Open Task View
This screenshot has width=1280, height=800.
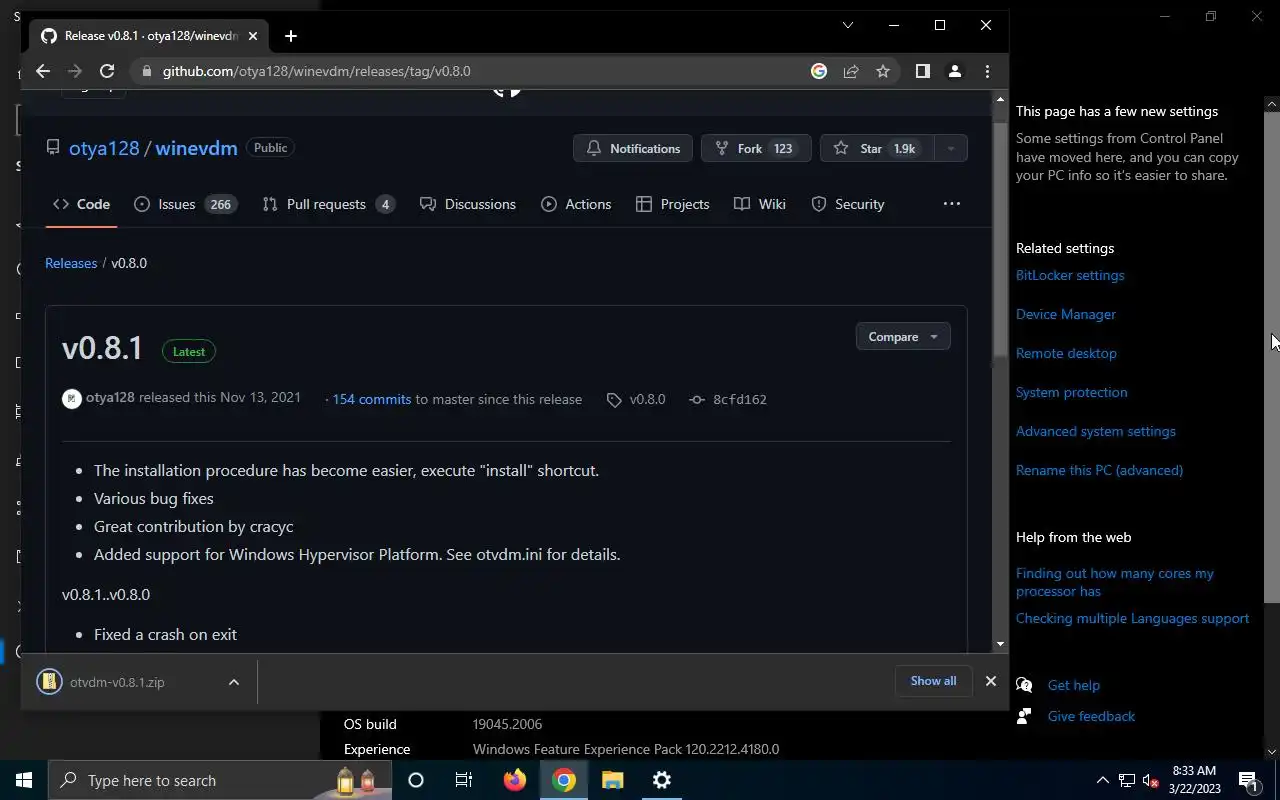coord(464,780)
